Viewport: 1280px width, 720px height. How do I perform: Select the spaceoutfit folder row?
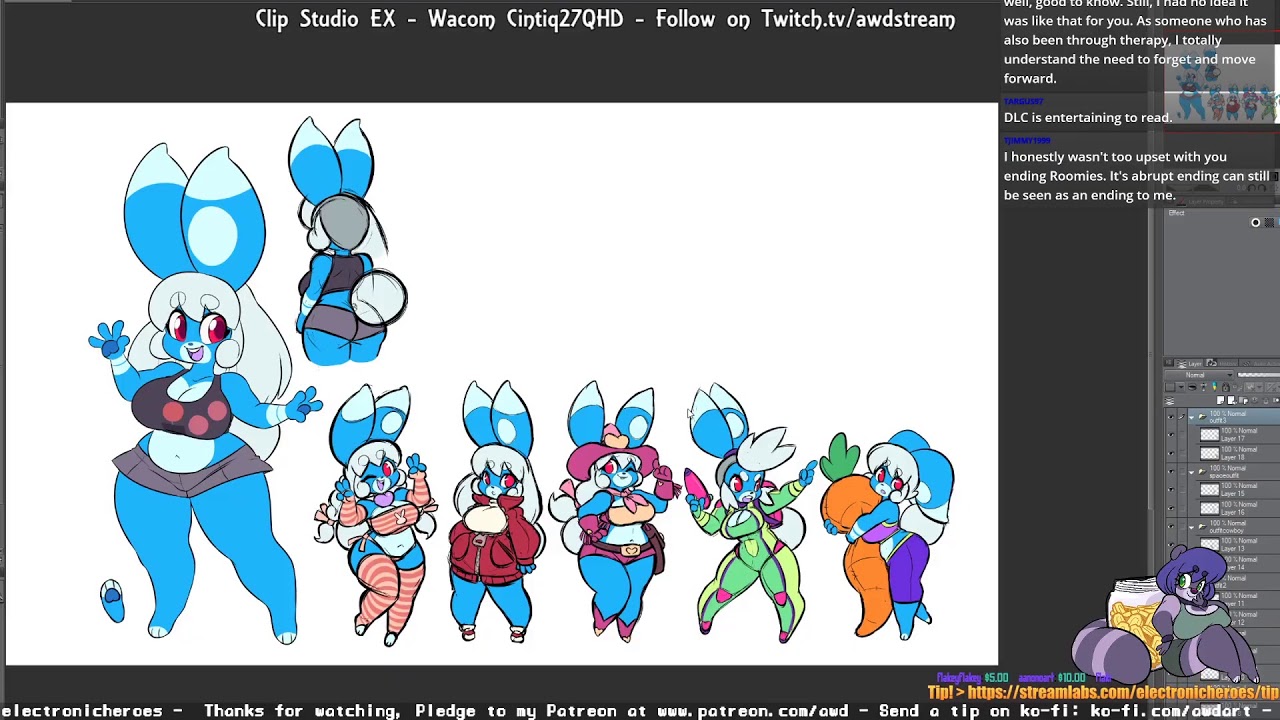point(1233,471)
